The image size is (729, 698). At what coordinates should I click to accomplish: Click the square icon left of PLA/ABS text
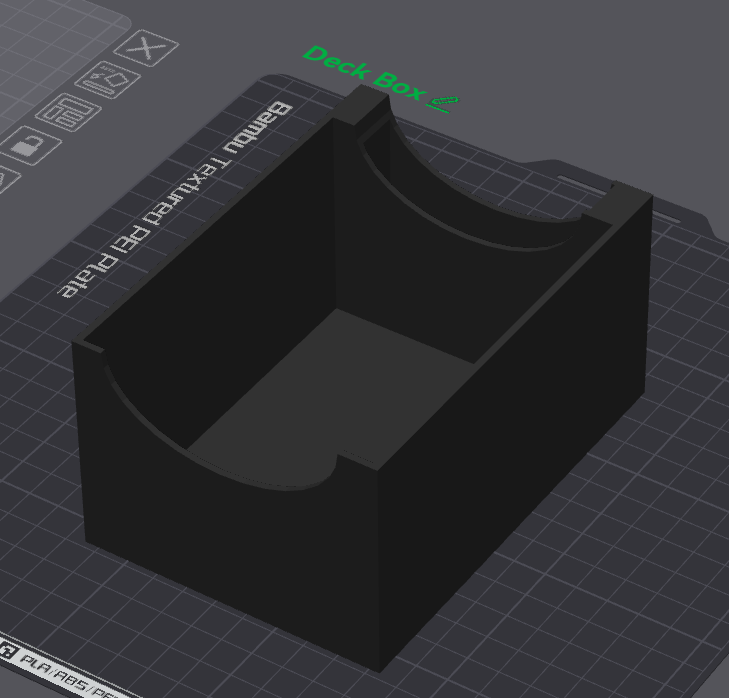tap(8, 653)
